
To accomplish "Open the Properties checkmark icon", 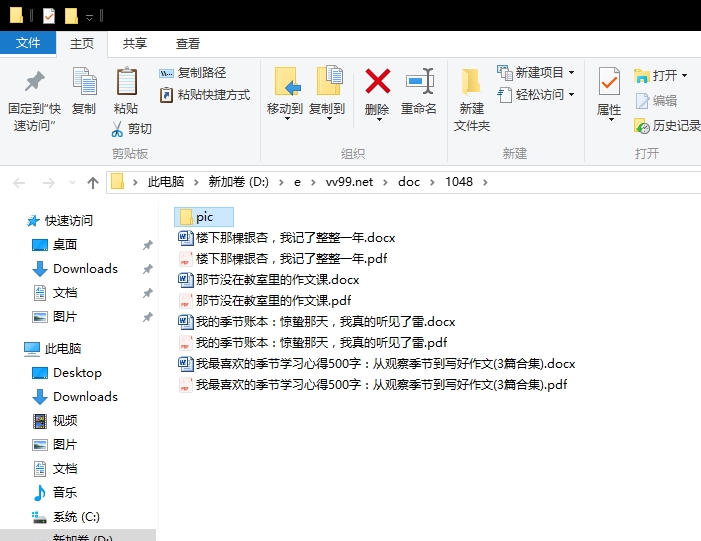I will click(x=609, y=81).
